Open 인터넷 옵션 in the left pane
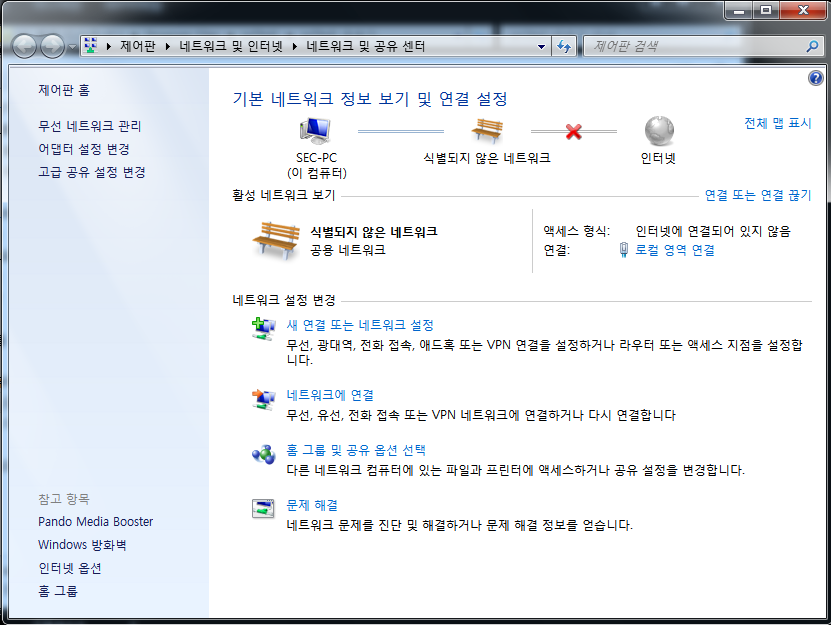The image size is (831, 625). click(x=69, y=568)
